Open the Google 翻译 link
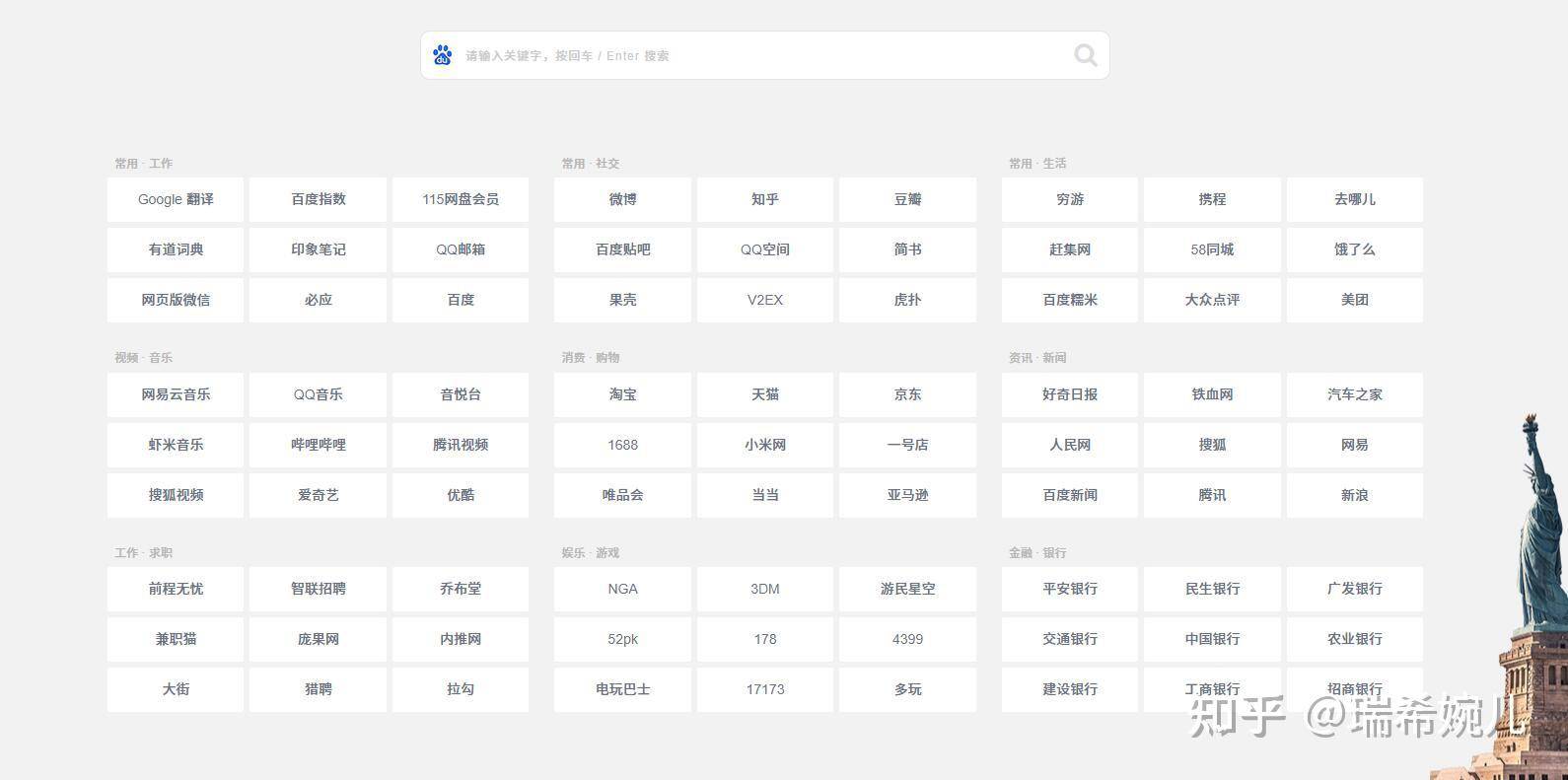This screenshot has width=1568, height=780. [176, 199]
